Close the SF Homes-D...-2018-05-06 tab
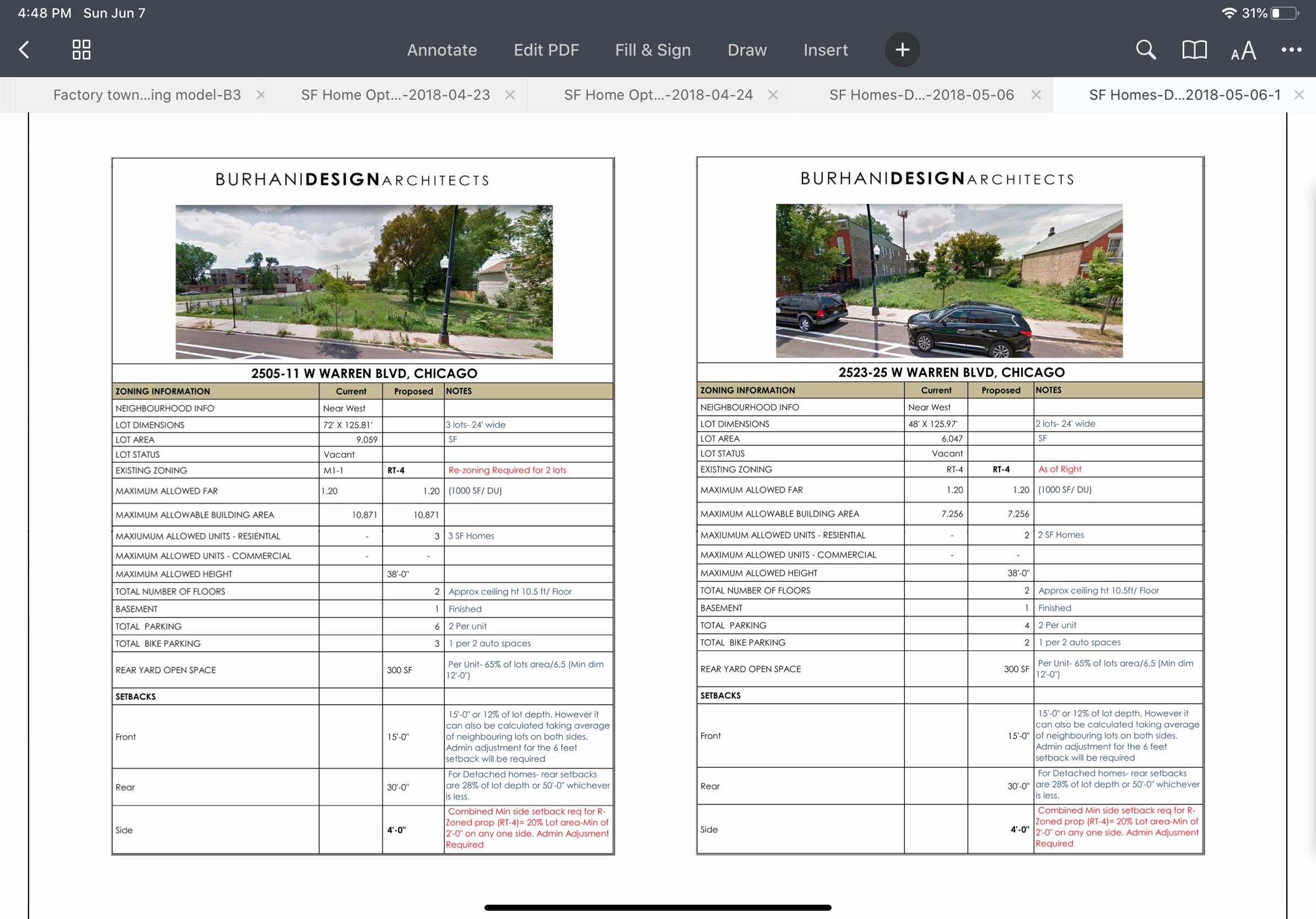 pos(1035,95)
